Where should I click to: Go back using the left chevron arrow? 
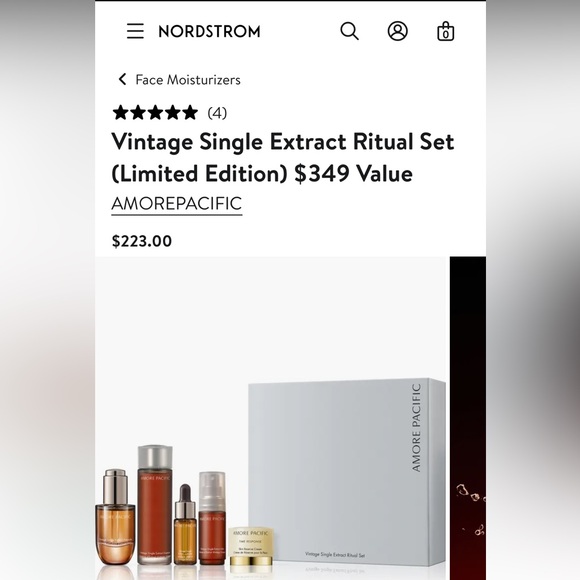pyautogui.click(x=122, y=79)
